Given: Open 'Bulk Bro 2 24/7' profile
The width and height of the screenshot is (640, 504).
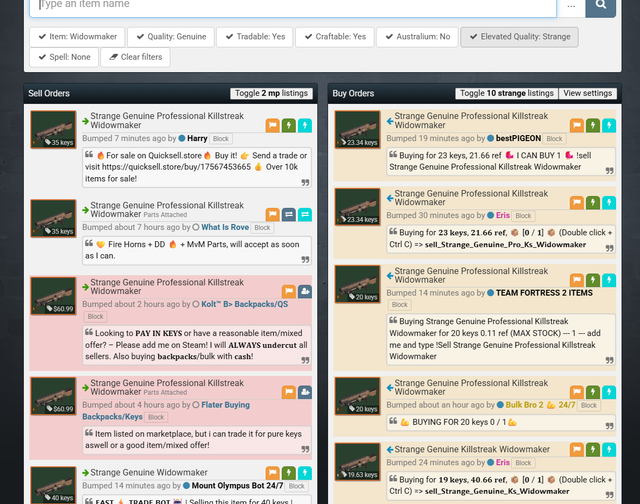Looking at the screenshot, I should 540,405.
